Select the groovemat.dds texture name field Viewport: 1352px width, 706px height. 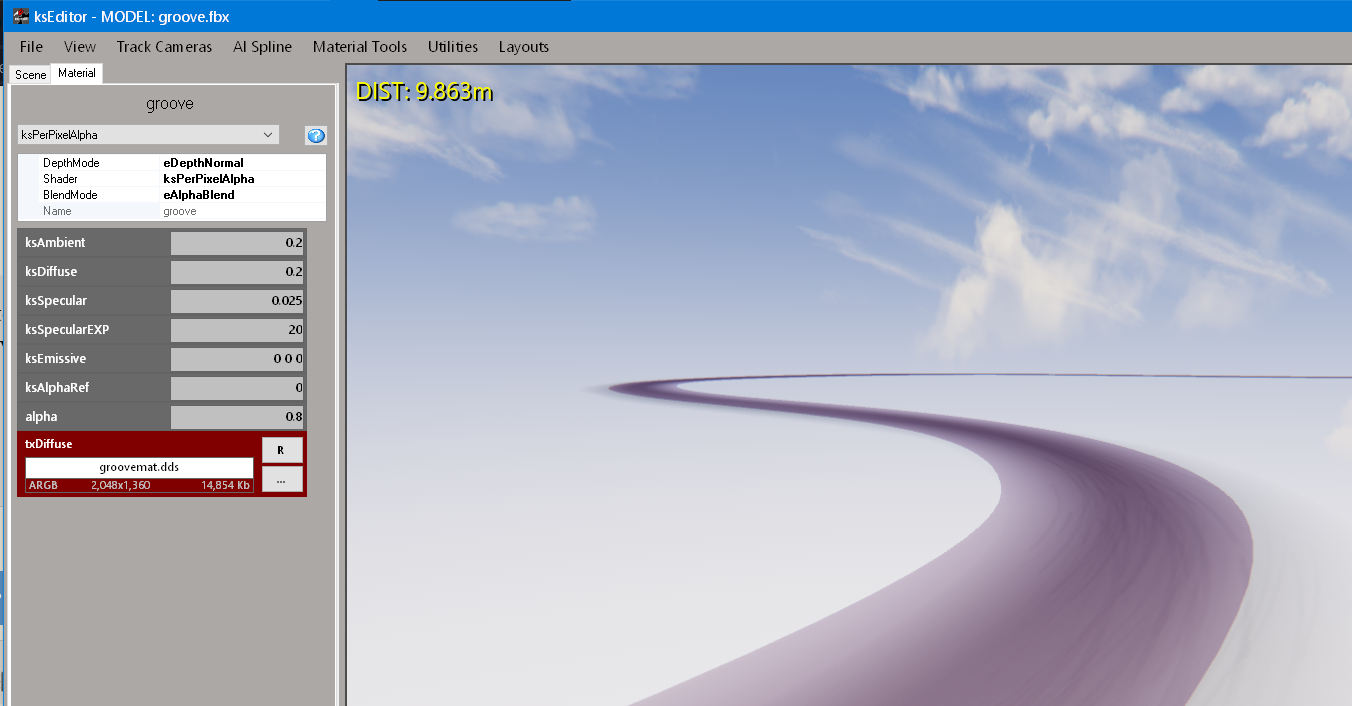tap(139, 467)
